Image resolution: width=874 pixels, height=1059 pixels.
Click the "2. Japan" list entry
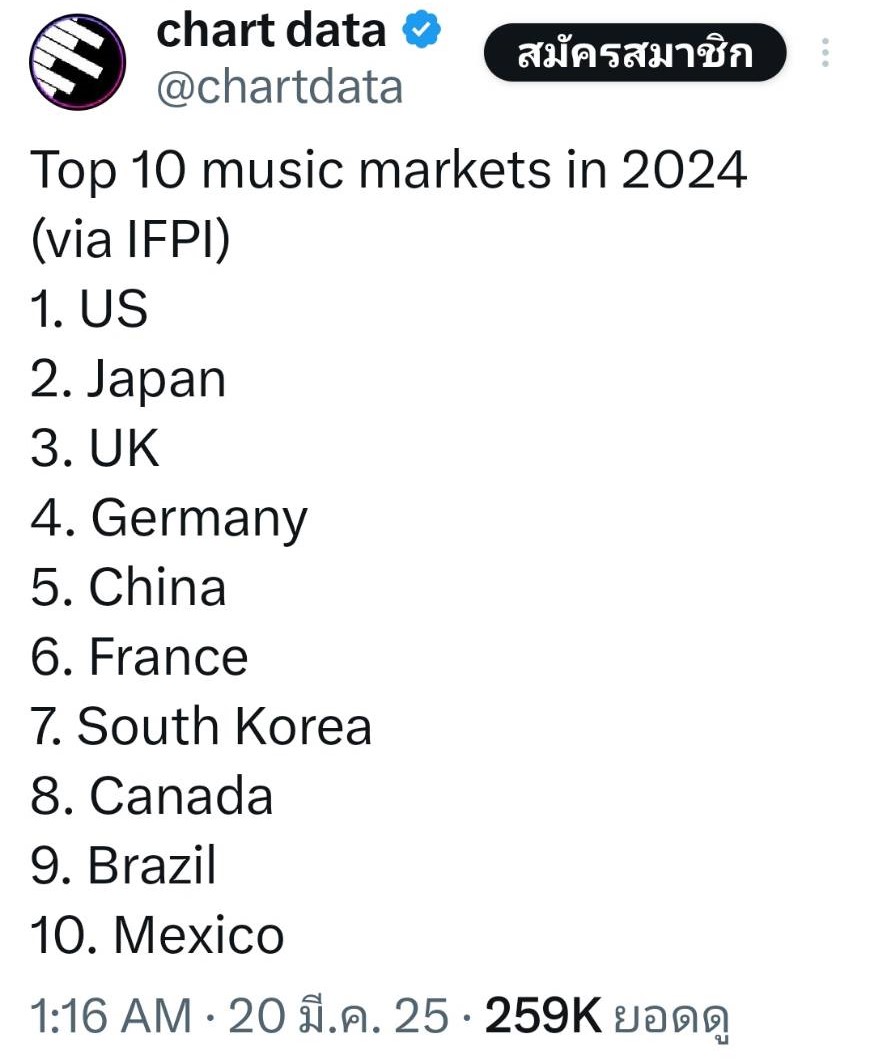pos(129,379)
